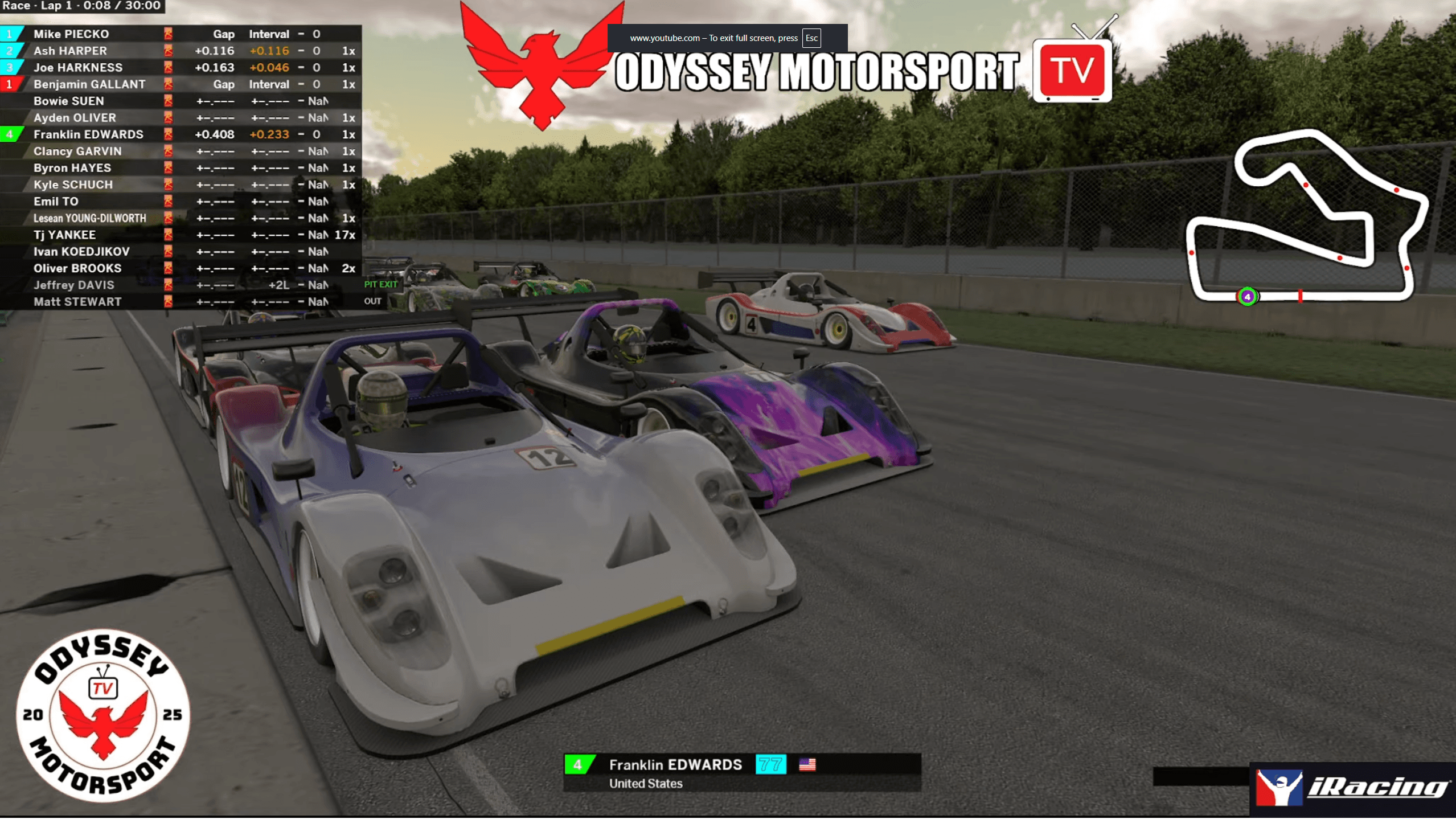Click the 2x incident count for Oliver BROOKS
This screenshot has width=1456, height=819.
point(348,268)
